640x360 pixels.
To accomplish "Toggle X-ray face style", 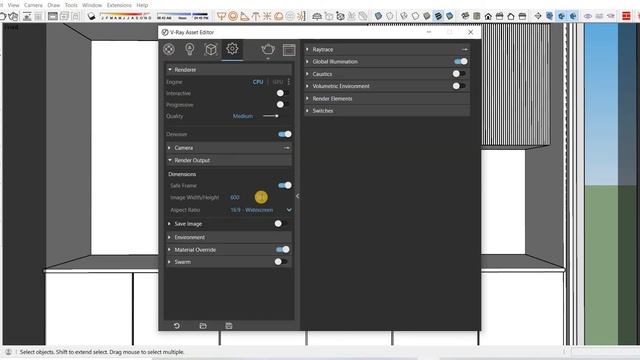I will [378, 16].
